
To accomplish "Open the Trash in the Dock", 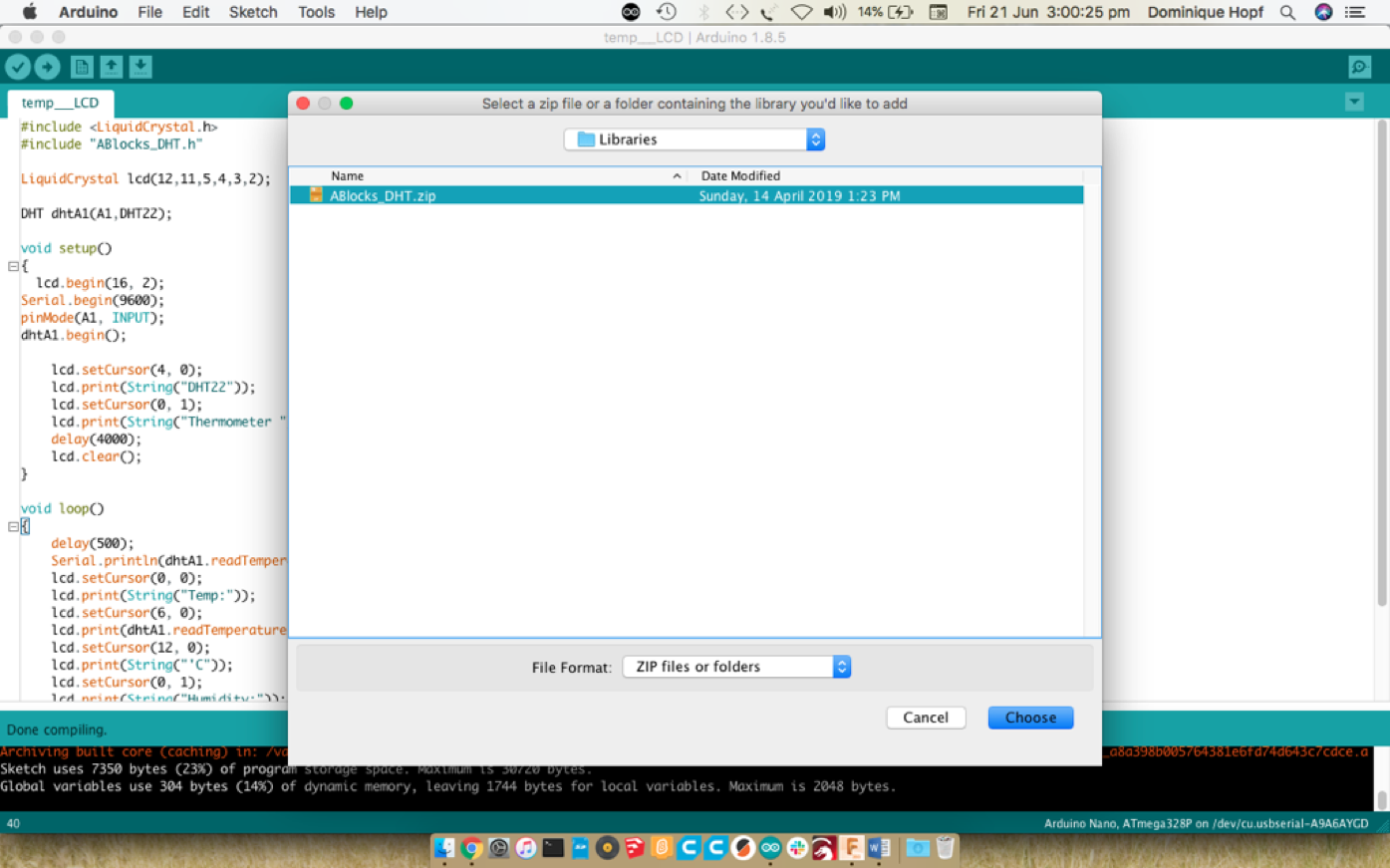I will [x=946, y=848].
